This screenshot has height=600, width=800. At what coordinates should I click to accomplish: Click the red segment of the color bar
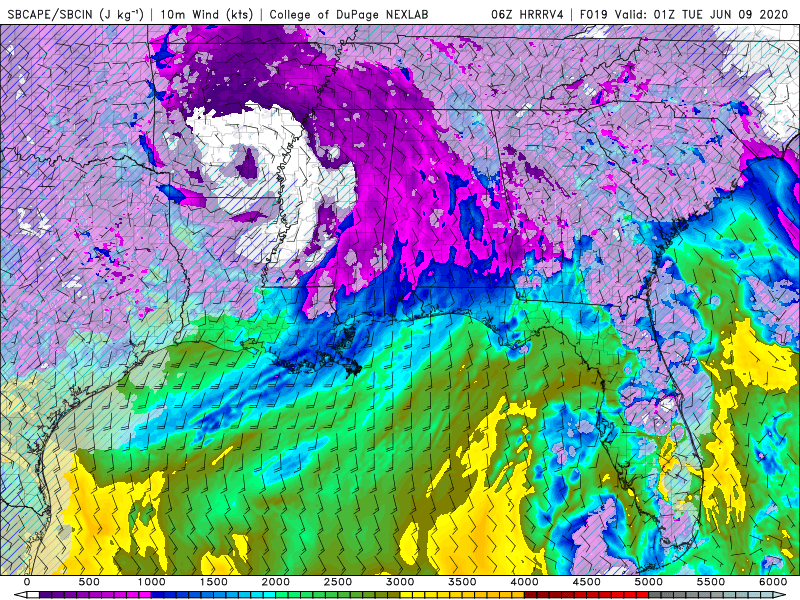click(587, 595)
